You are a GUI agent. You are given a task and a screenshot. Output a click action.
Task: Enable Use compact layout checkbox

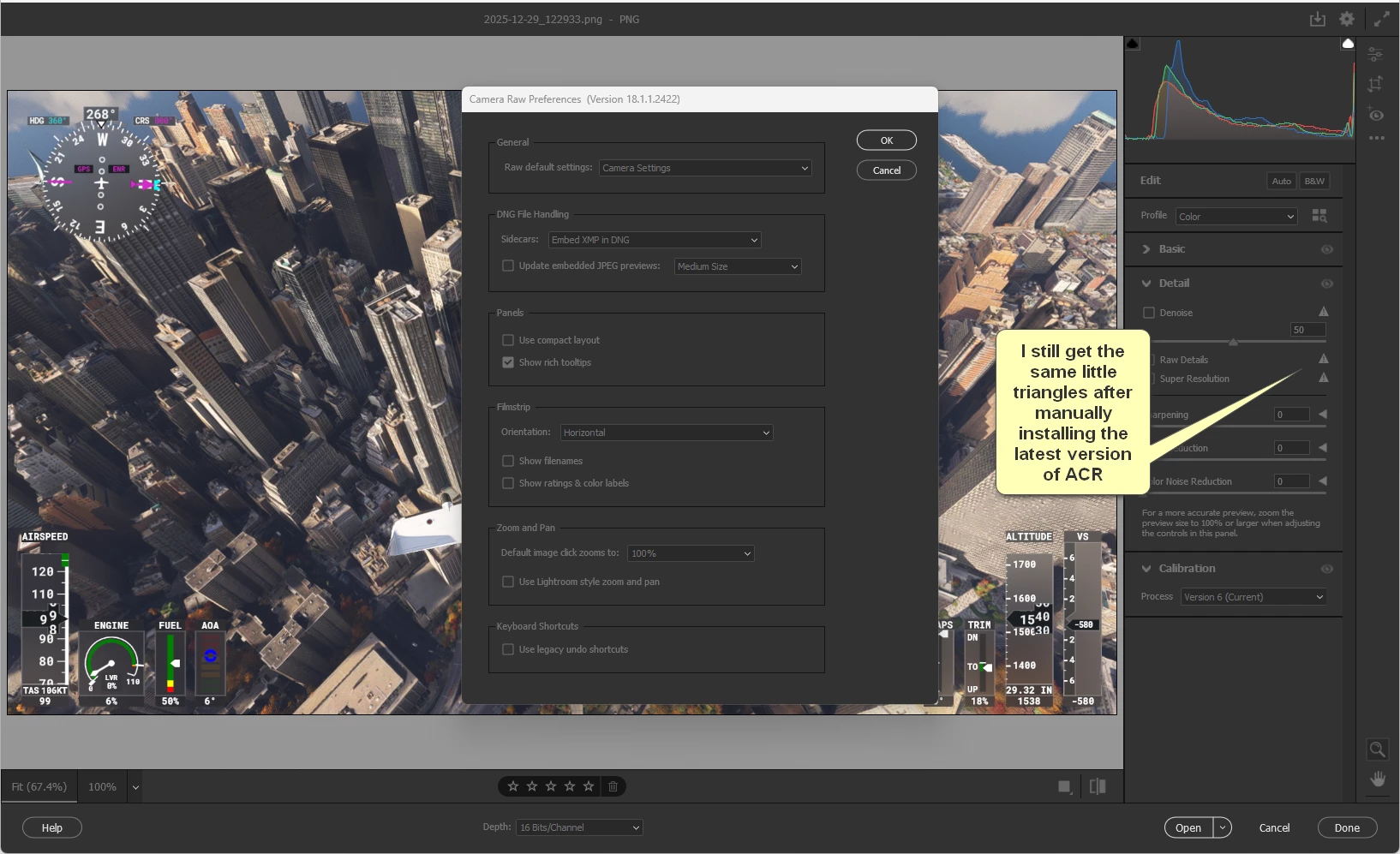tap(508, 340)
